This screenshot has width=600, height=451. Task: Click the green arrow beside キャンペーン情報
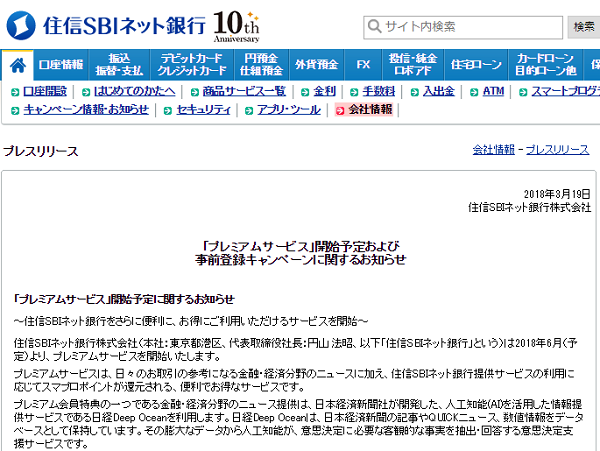pyautogui.click(x=15, y=111)
